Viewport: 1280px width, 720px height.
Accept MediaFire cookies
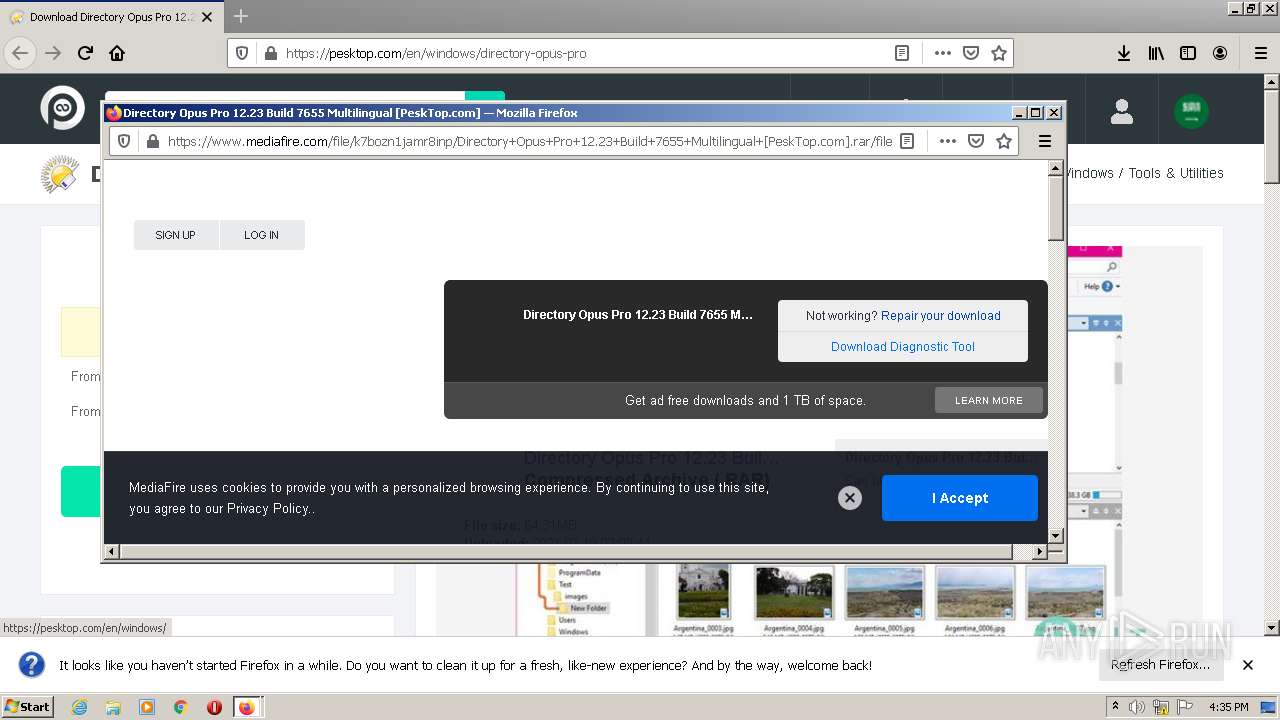pos(960,497)
